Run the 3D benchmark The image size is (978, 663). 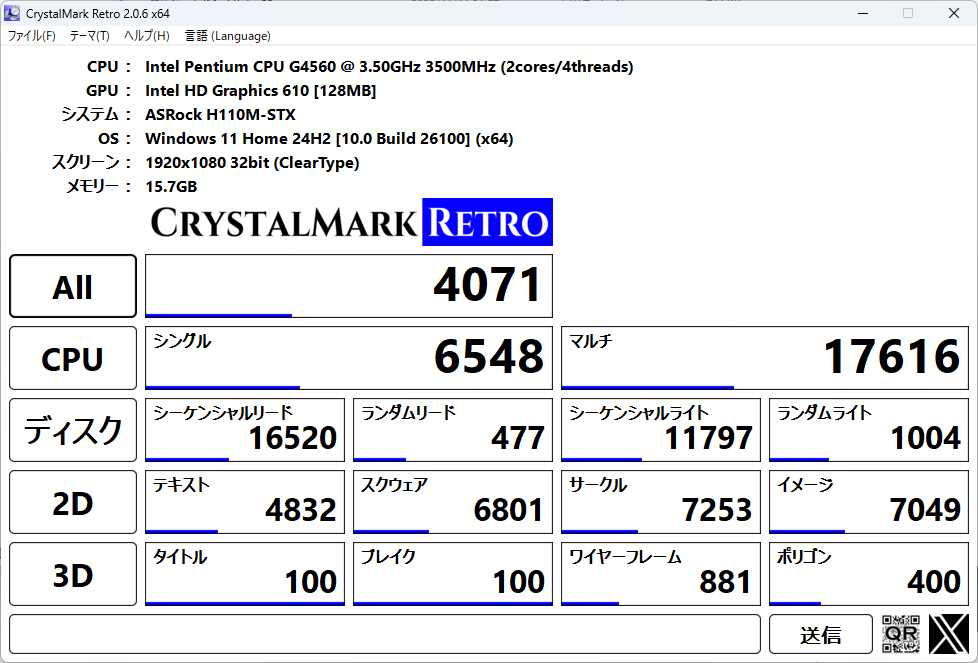[73, 574]
